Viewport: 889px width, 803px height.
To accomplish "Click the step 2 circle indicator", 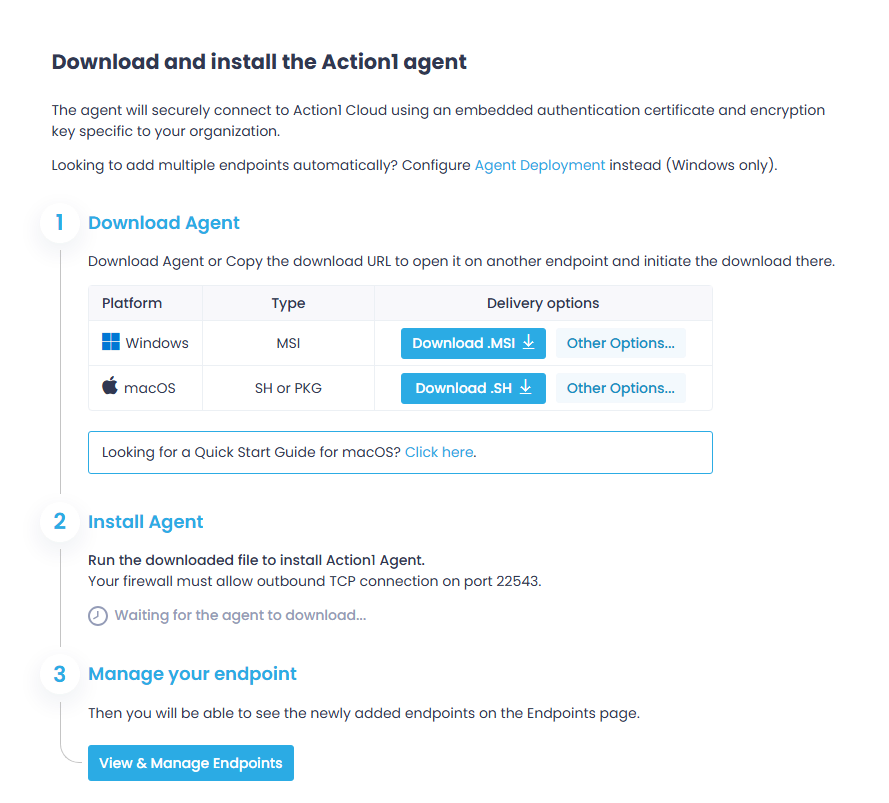I will [x=59, y=521].
